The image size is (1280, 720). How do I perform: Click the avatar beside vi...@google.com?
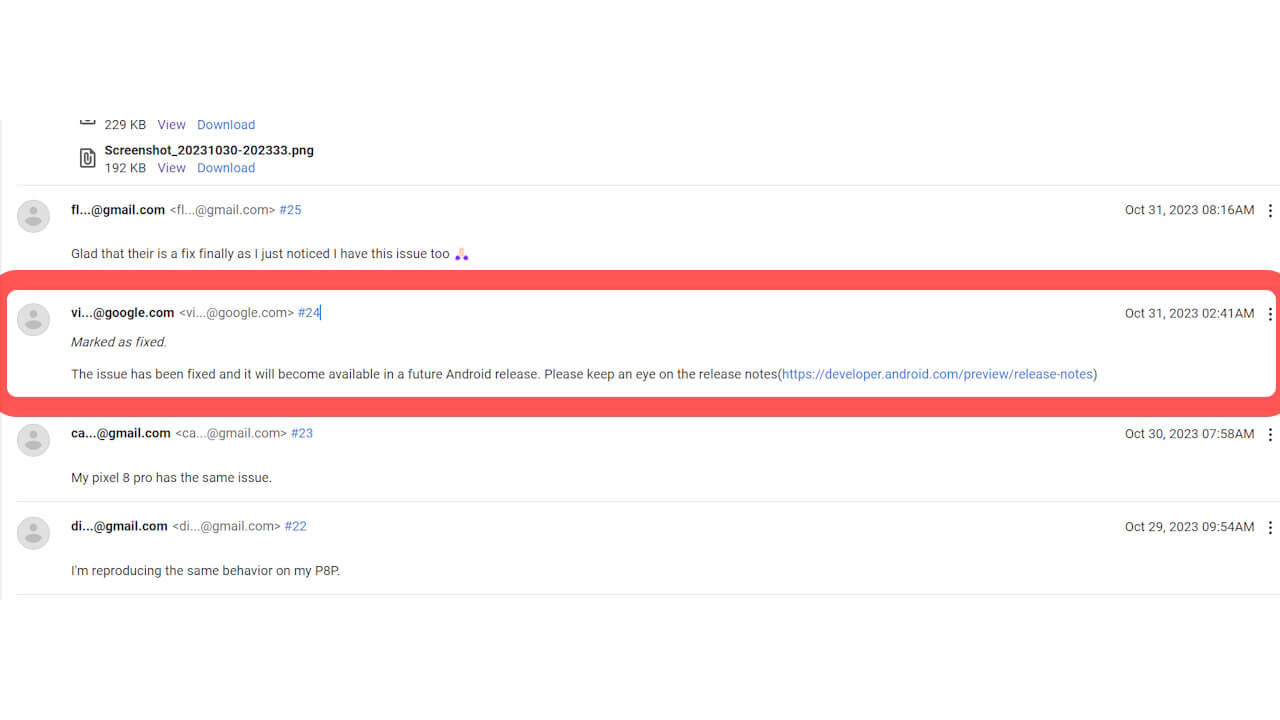point(33,319)
